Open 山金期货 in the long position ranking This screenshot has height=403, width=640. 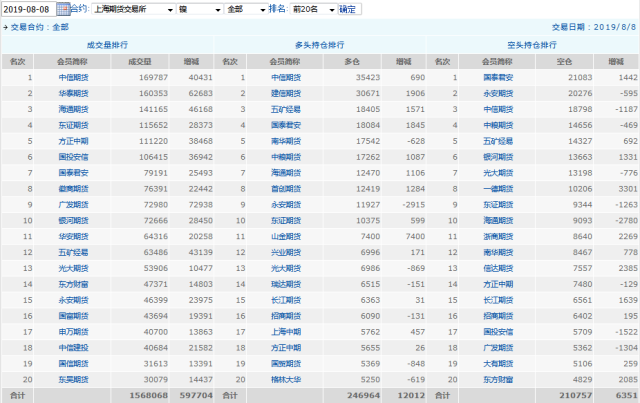(x=286, y=237)
